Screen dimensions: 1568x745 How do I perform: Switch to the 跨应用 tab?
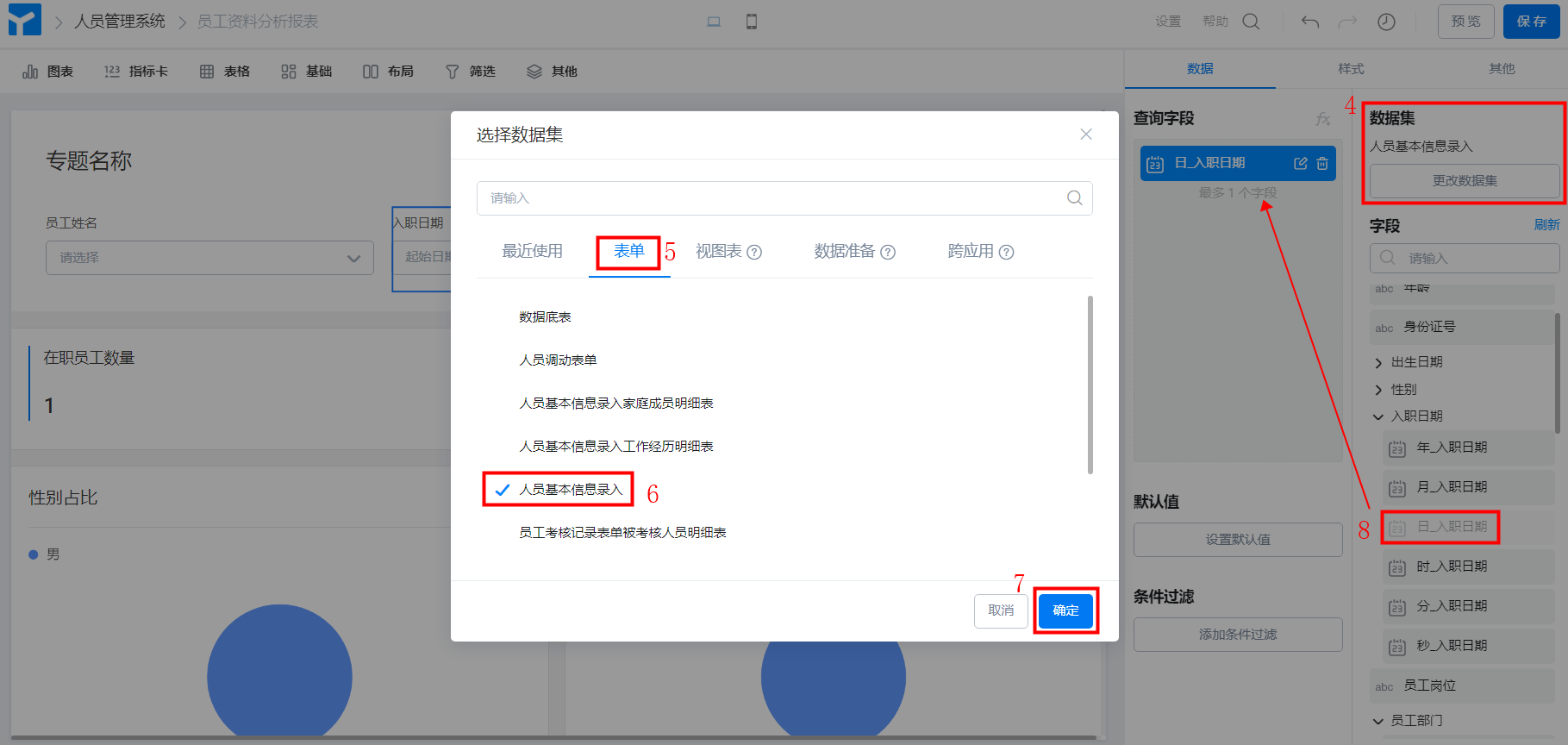coord(971,251)
